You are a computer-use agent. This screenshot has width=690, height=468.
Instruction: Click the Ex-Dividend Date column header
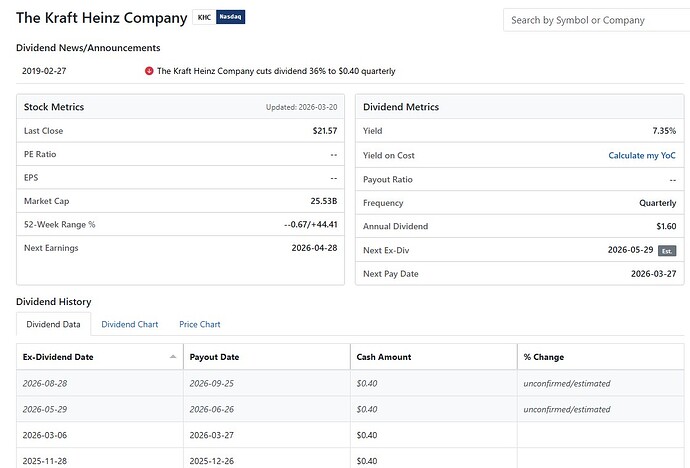(x=58, y=357)
